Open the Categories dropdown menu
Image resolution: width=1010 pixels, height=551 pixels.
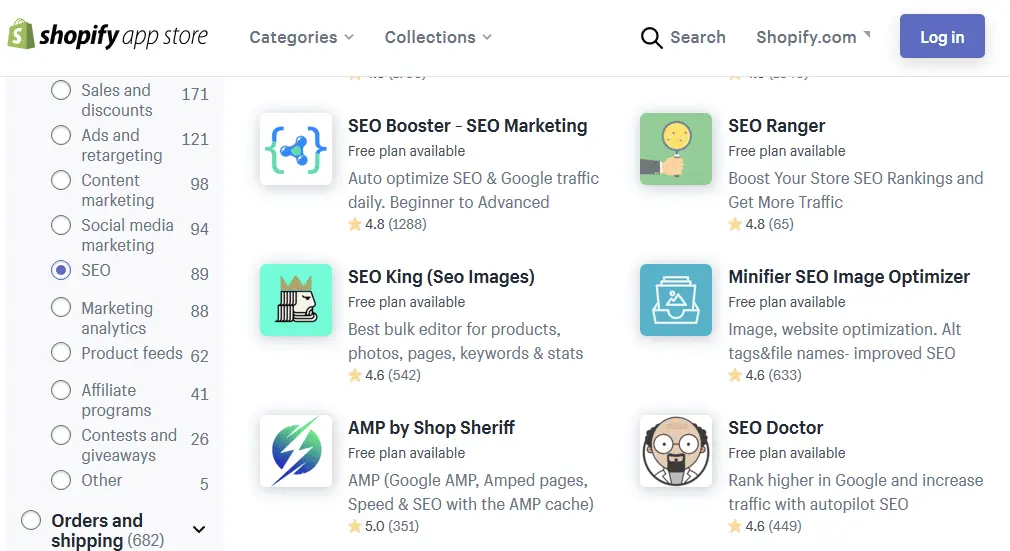[301, 37]
